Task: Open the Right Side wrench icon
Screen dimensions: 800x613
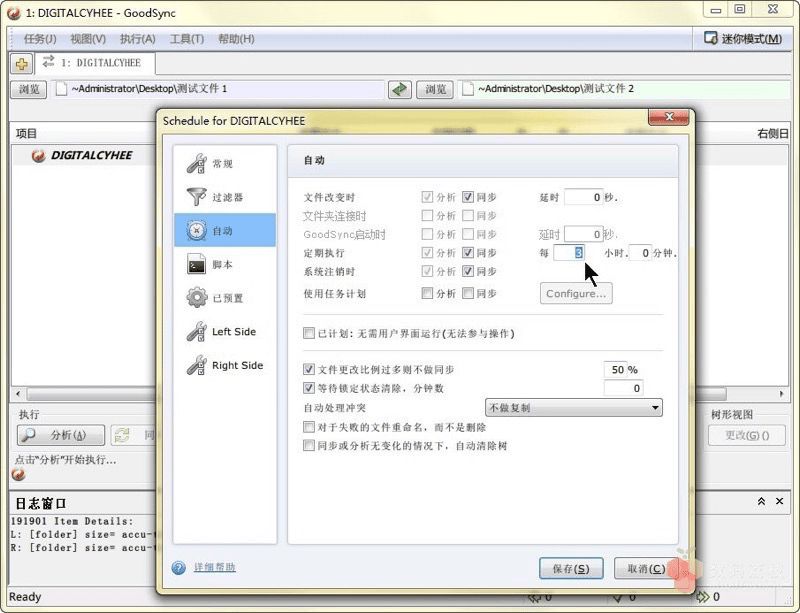Action: click(x=196, y=365)
